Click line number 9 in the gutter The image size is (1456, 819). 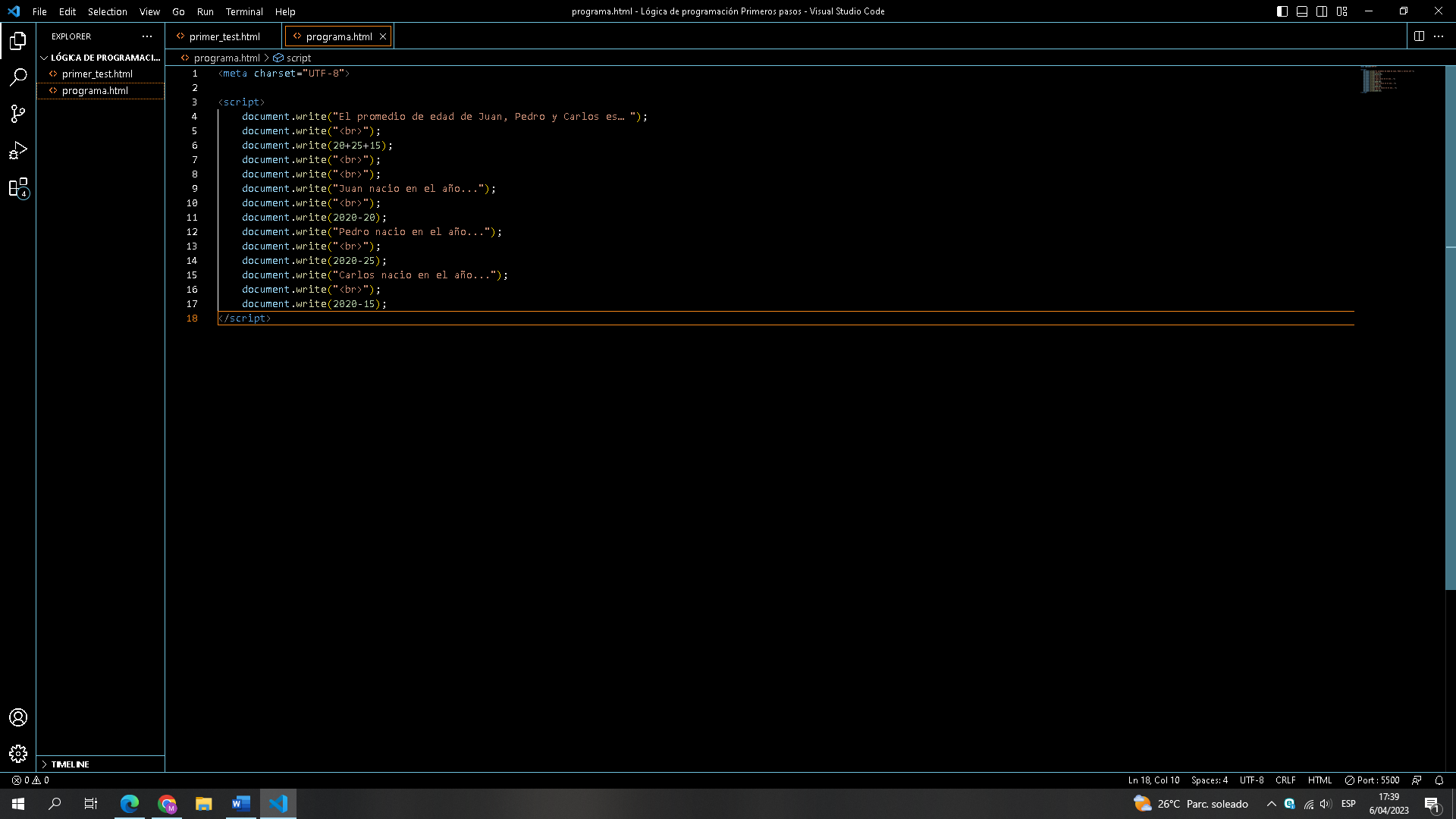click(x=194, y=189)
